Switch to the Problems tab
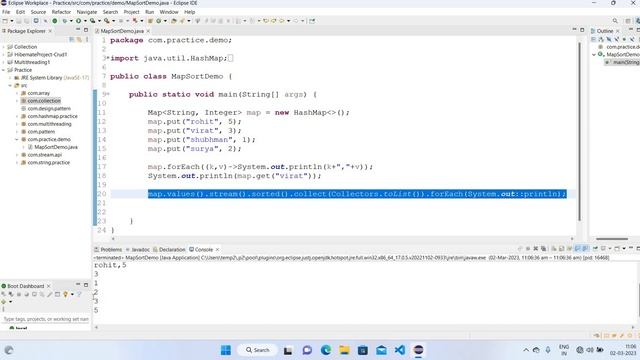640x360 pixels. (108, 249)
